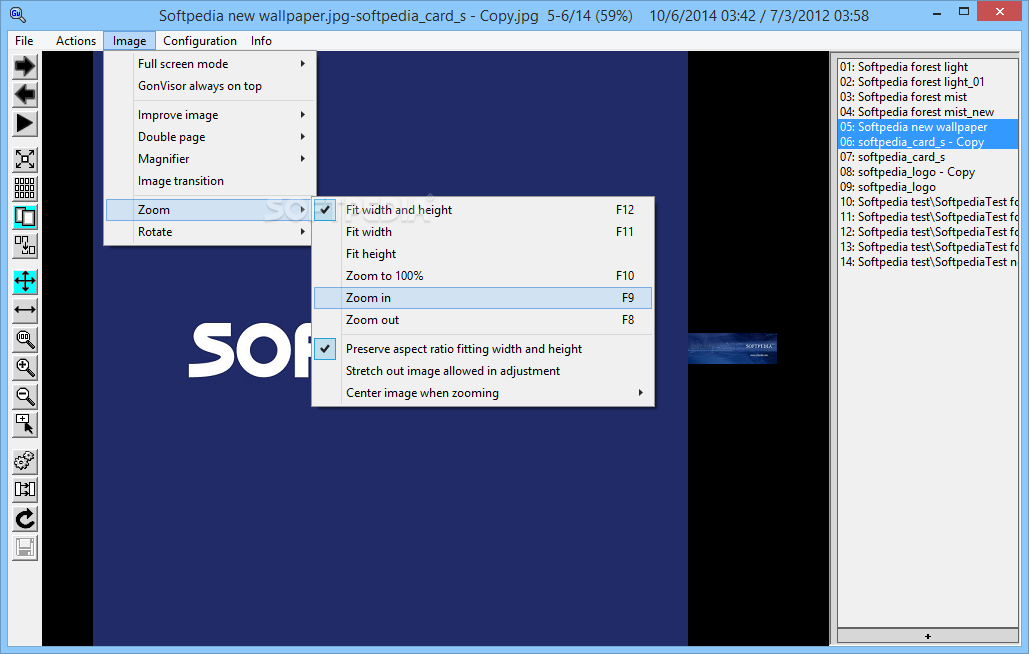Screen dimensions: 1029x654
Task: Expand Center image when zooming submenu
Action: [483, 393]
